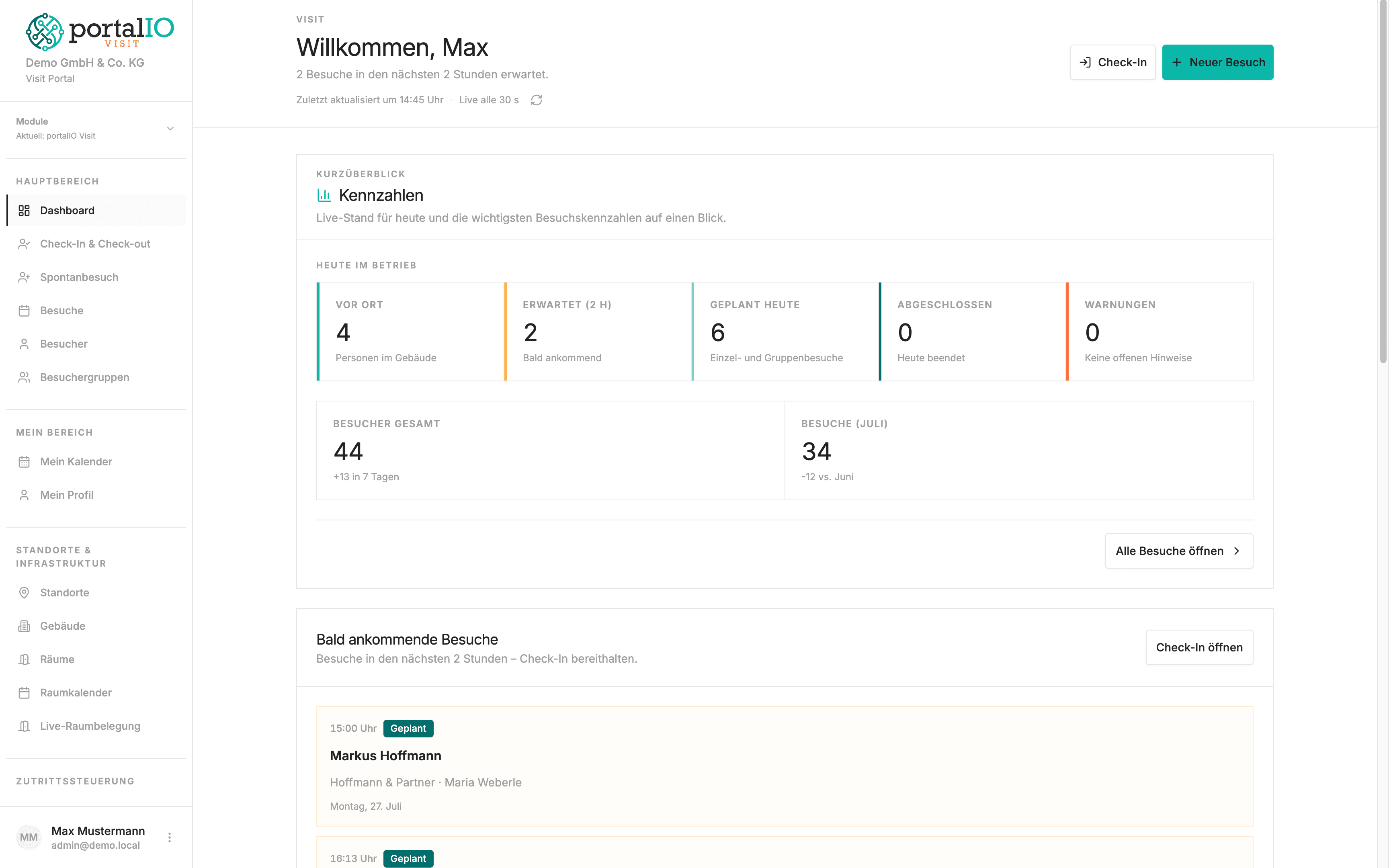Viewport: 1389px width, 868px height.
Task: Click the Live-Raumbelegung door icon
Action: coord(24,726)
